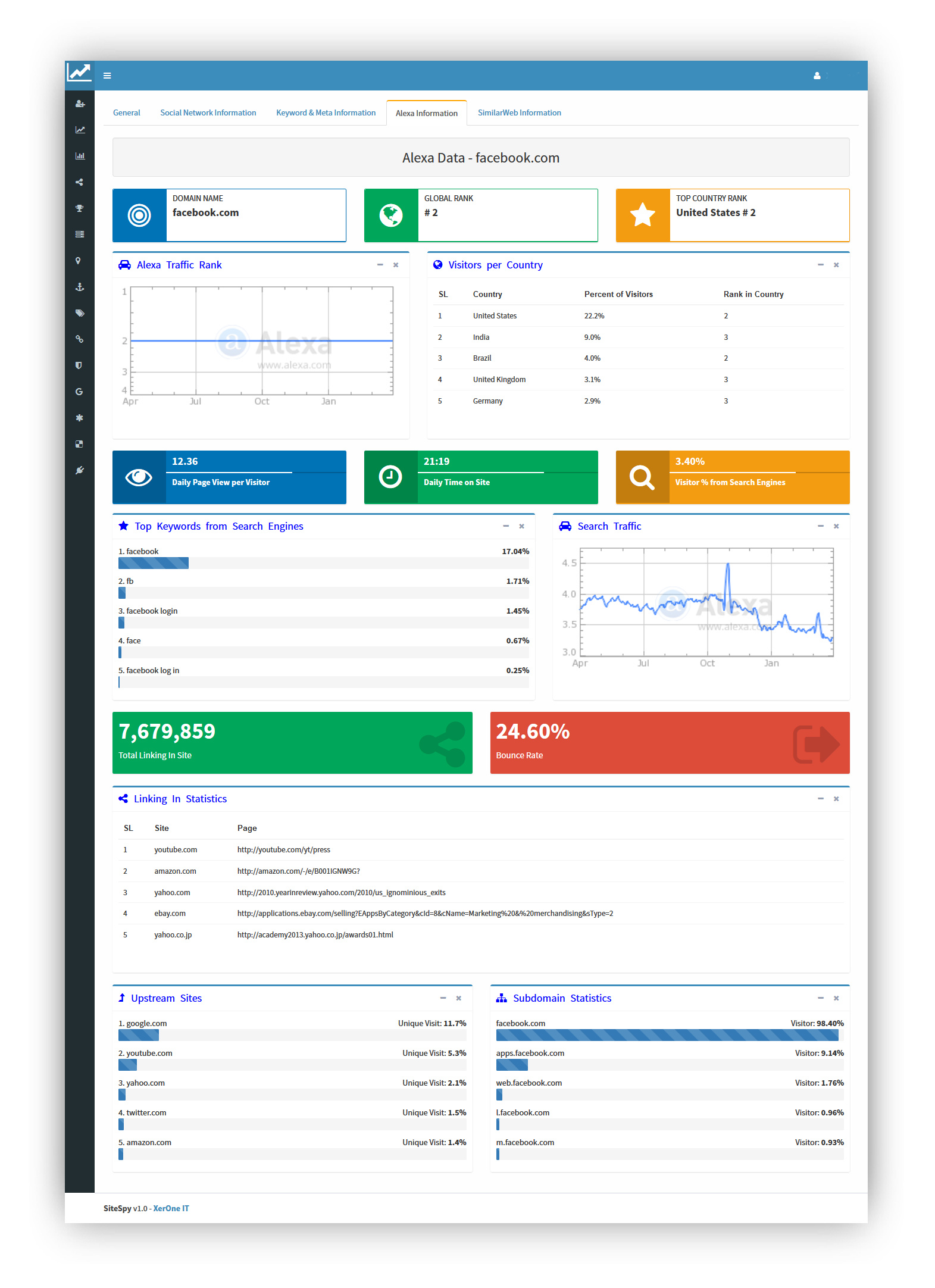The image size is (935, 1288).
Task: Click the share icon on Total Linking card
Action: coord(442,744)
